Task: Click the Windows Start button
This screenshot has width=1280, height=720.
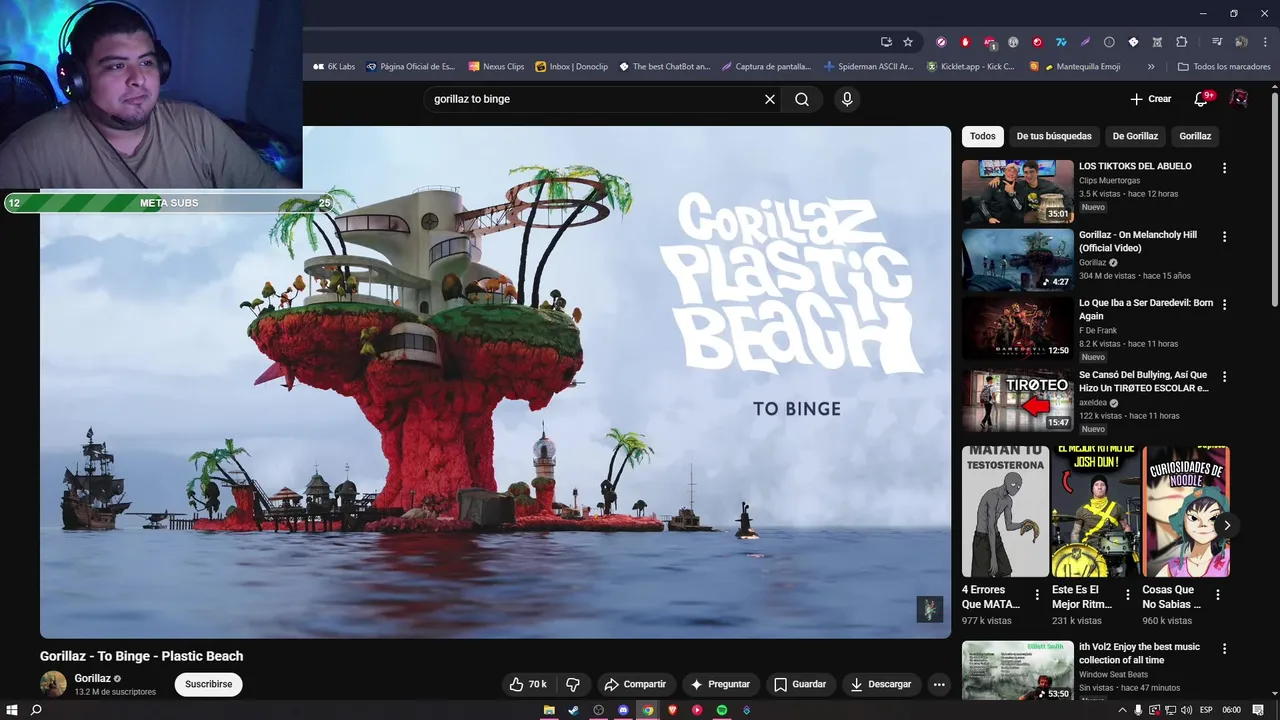Action: [x=12, y=710]
